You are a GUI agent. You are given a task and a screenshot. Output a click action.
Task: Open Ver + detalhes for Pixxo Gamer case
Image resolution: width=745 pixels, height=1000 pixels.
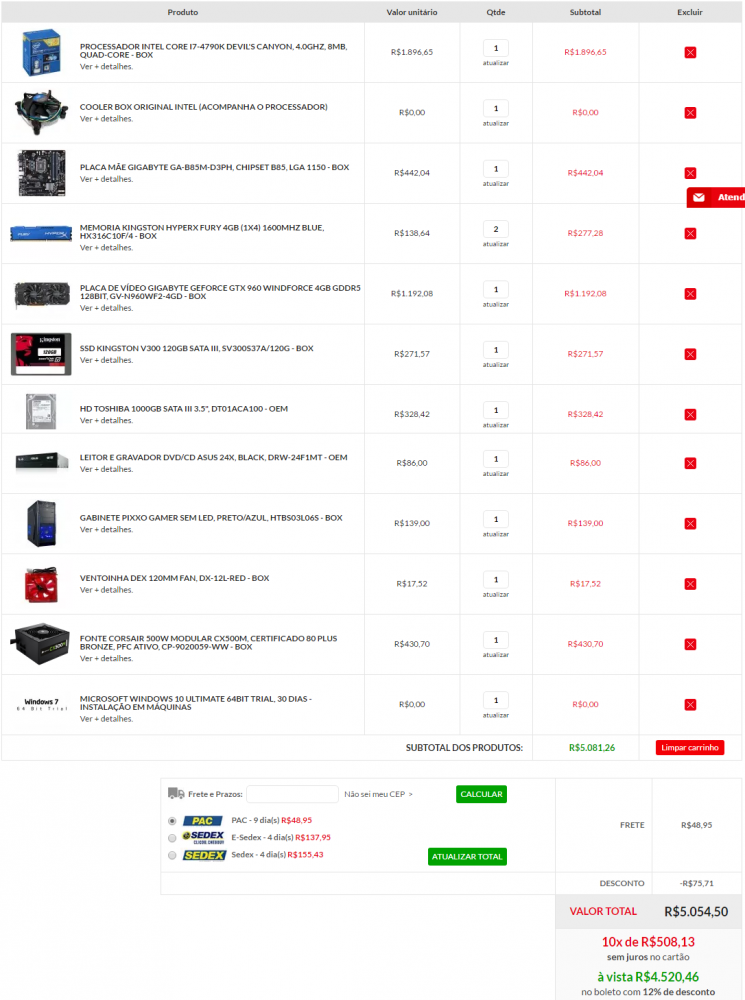107,529
